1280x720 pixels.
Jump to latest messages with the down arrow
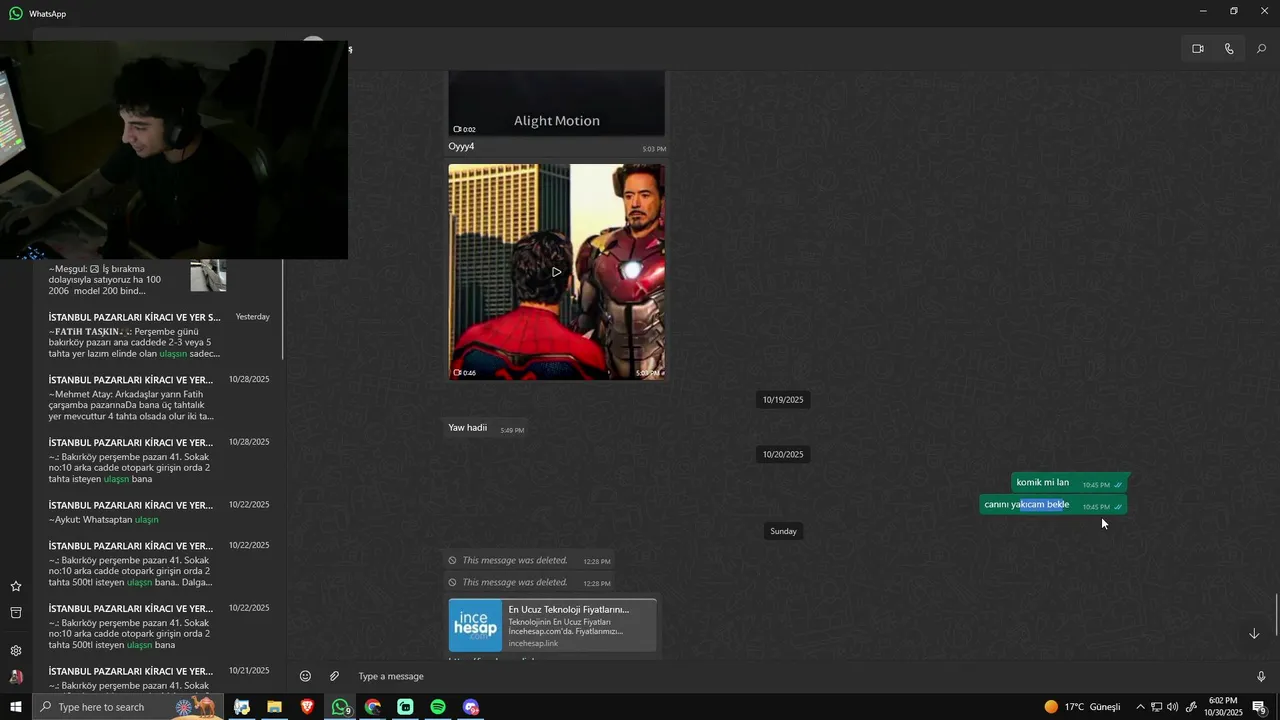tap(1254, 634)
